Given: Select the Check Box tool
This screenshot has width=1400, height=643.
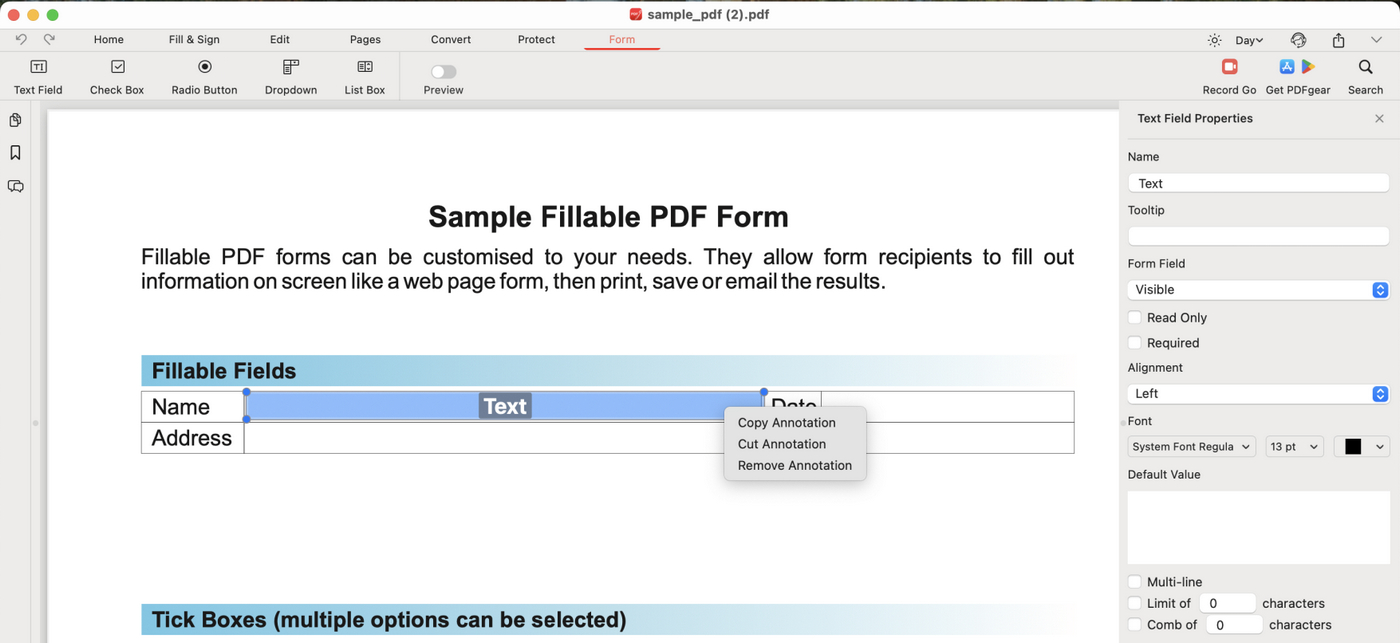Looking at the screenshot, I should [116, 75].
